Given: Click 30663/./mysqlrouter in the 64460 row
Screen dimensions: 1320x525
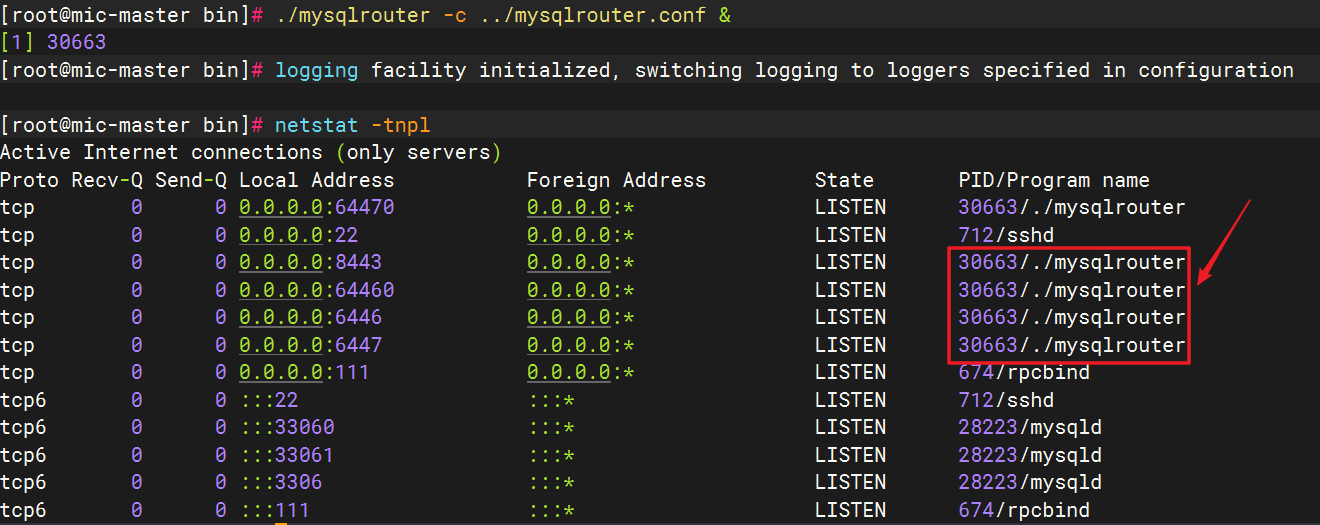Looking at the screenshot, I should pos(1073,290).
